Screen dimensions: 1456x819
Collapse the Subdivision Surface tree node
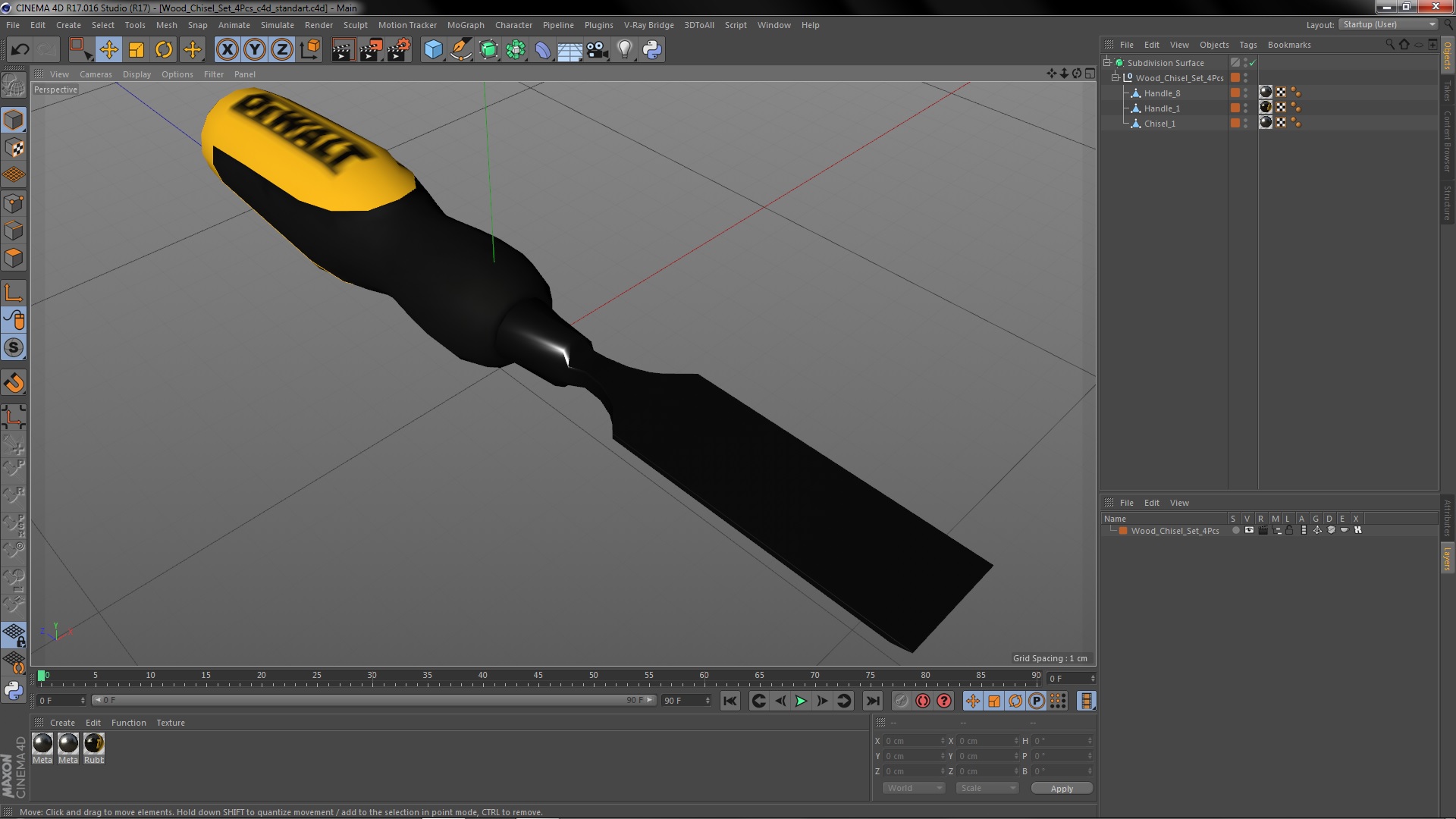1107,63
